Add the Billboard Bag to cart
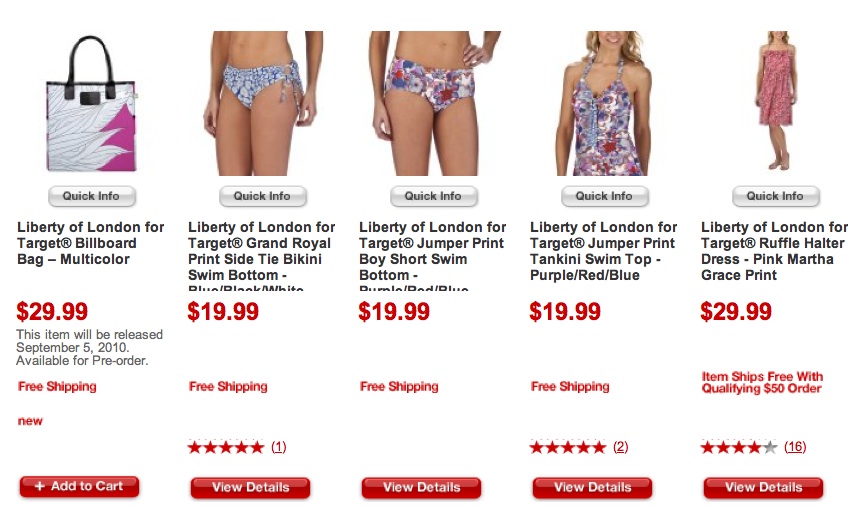Screen dimensions: 863x510 [79, 487]
